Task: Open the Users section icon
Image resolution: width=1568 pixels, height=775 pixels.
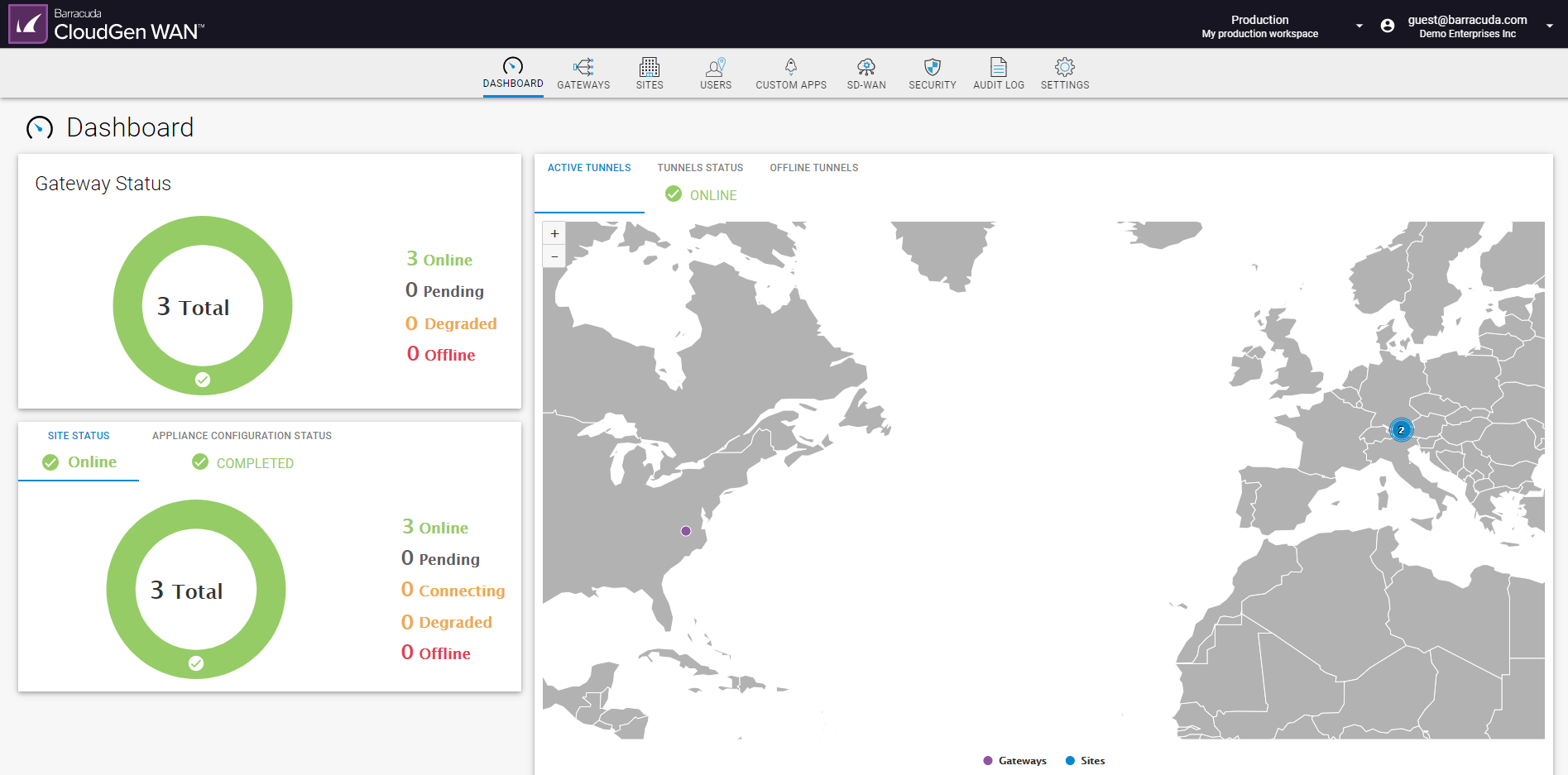Action: 716,67
